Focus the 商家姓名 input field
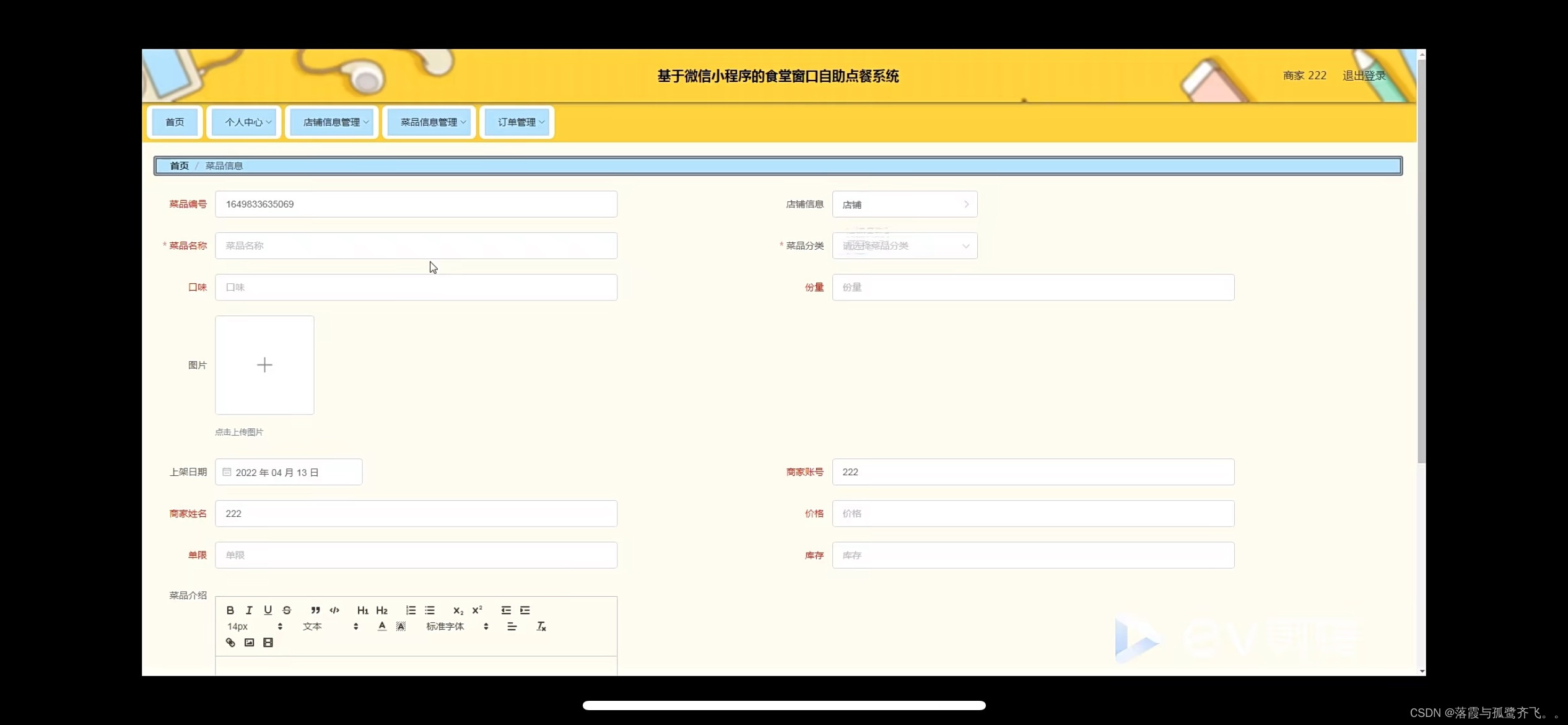 [x=416, y=514]
